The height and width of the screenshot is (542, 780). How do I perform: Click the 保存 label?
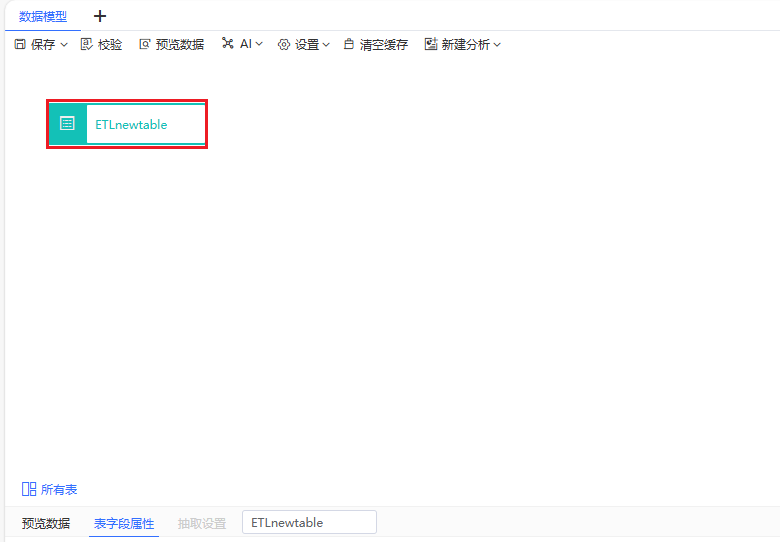tap(43, 45)
